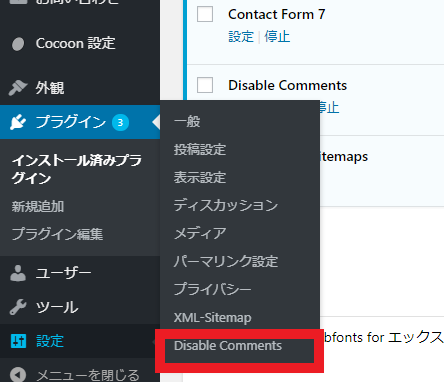The width and height of the screenshot is (444, 382).
Task: Click the 設定 sliders icon
Action: (x=18, y=341)
